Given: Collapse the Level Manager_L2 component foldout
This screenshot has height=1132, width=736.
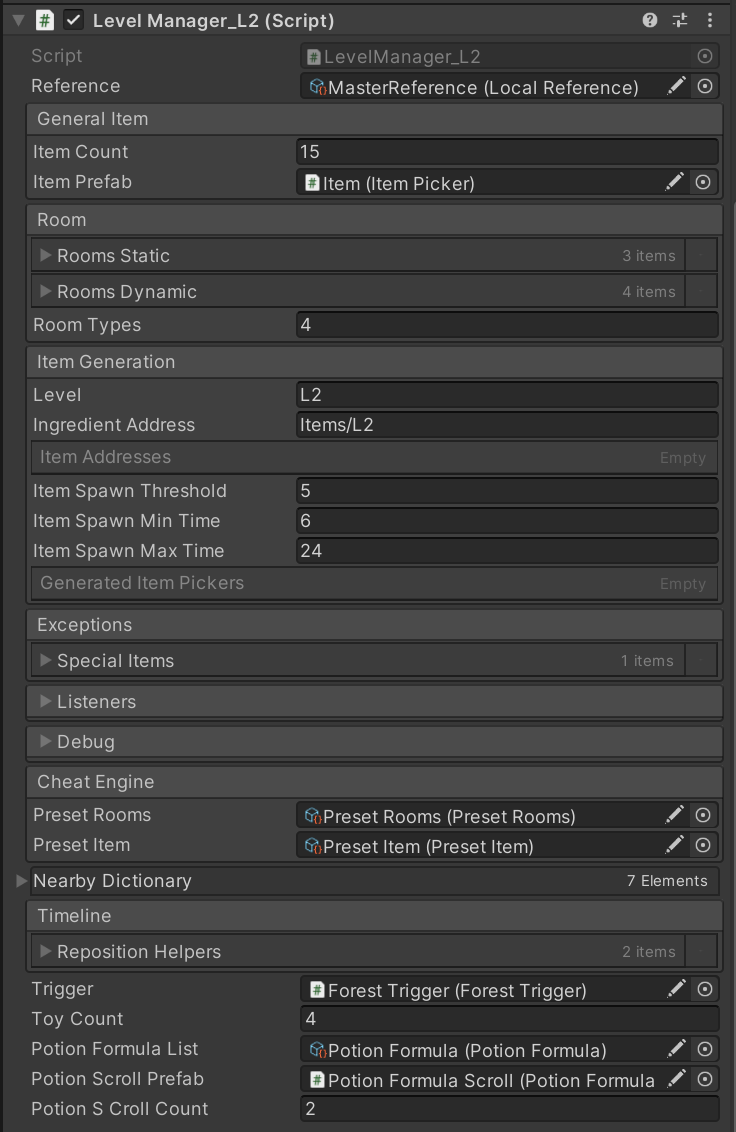Looking at the screenshot, I should pos(18,20).
